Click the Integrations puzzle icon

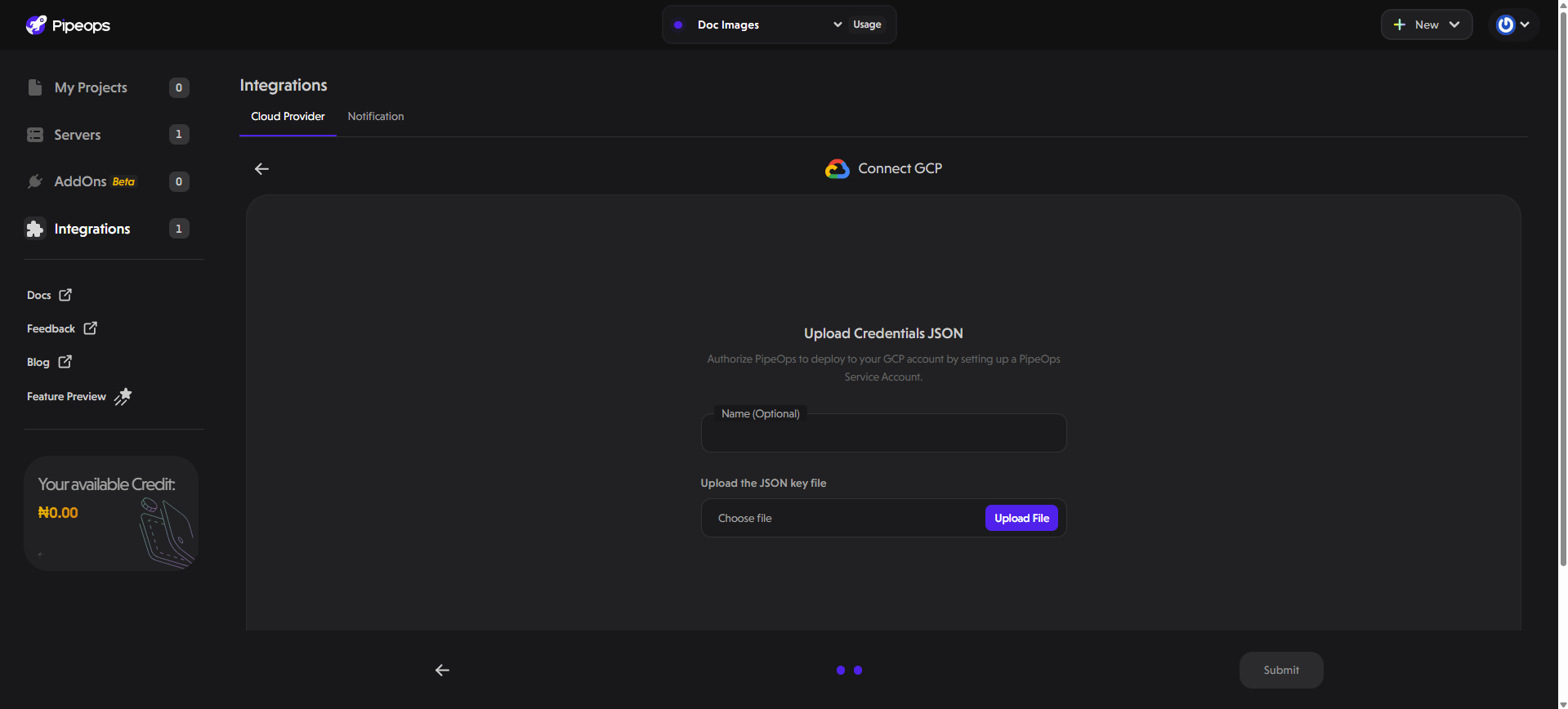tap(35, 229)
